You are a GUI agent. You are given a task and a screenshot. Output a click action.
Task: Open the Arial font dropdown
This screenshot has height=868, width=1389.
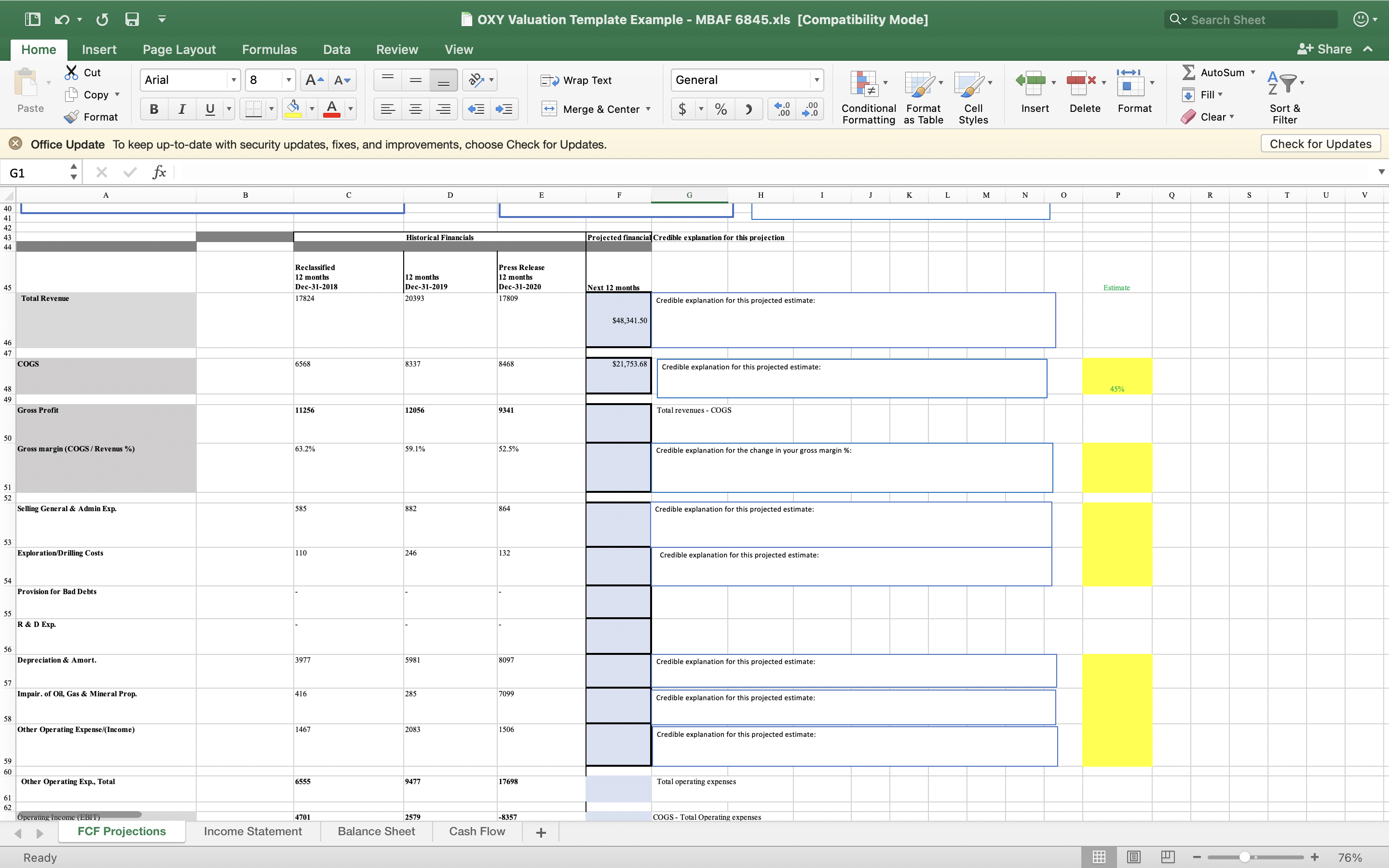233,80
